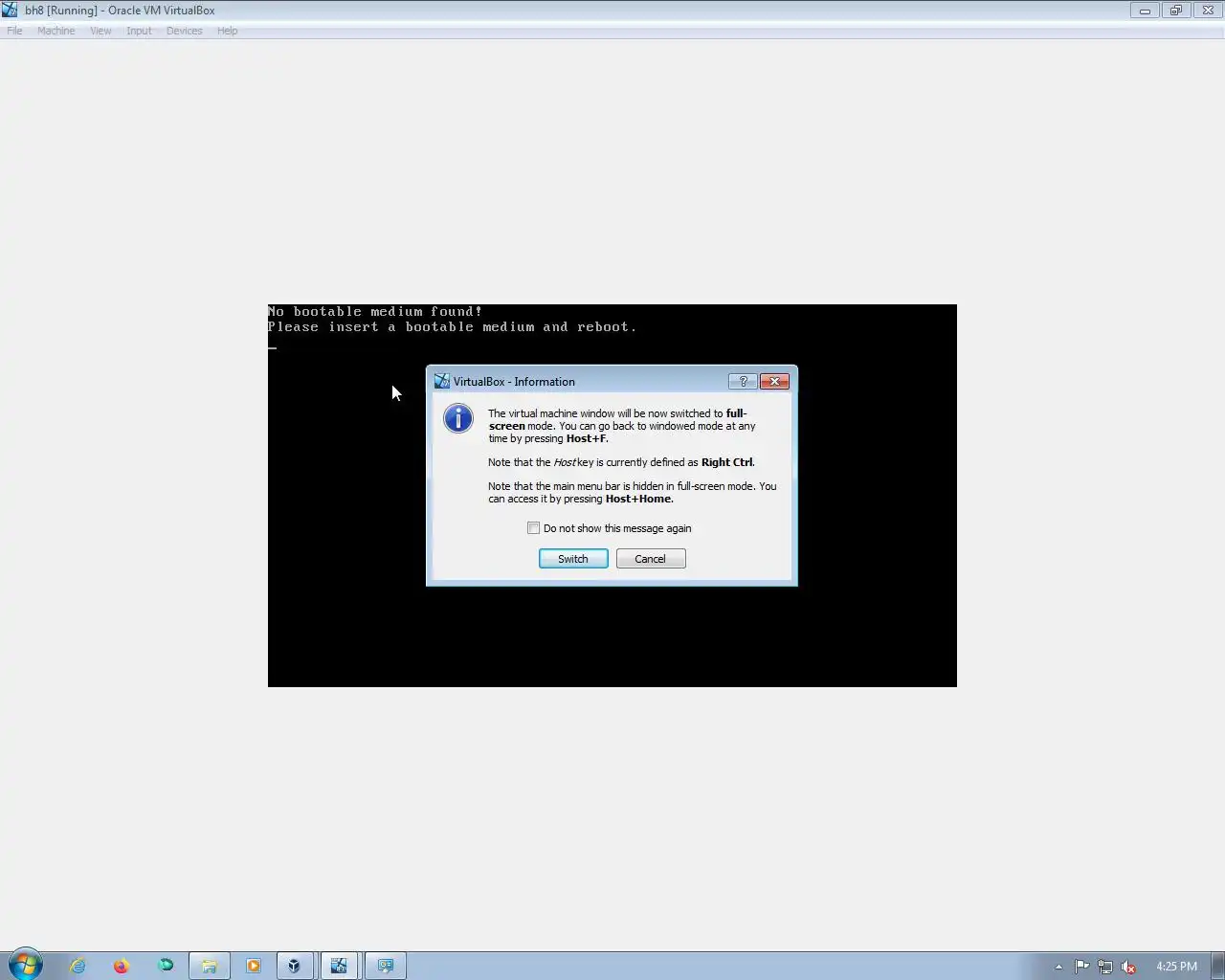This screenshot has width=1225, height=980.
Task: Click the network icon in system tray
Action: [x=1105, y=967]
